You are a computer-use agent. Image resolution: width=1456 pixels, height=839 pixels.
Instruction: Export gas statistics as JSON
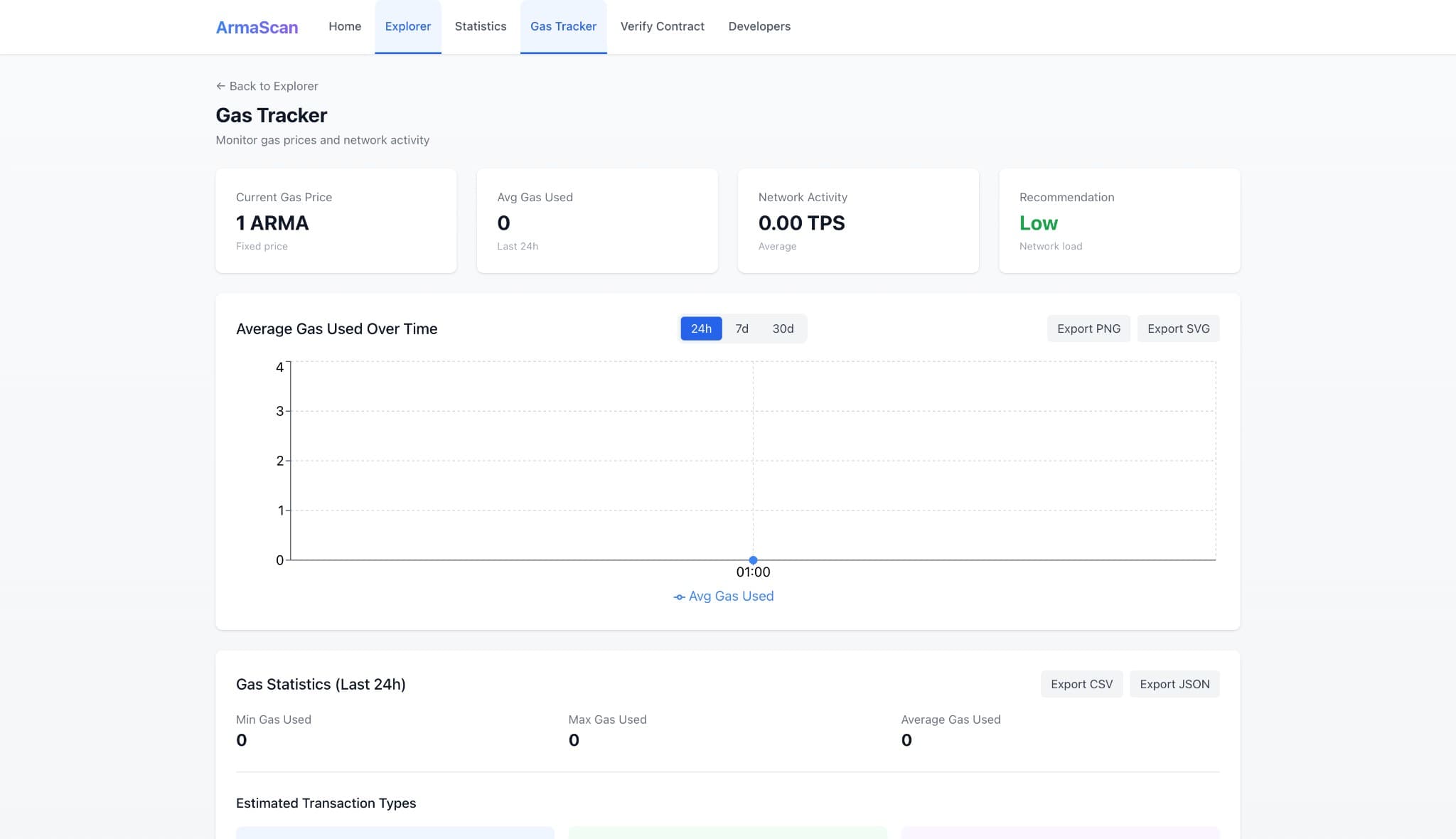(x=1174, y=684)
